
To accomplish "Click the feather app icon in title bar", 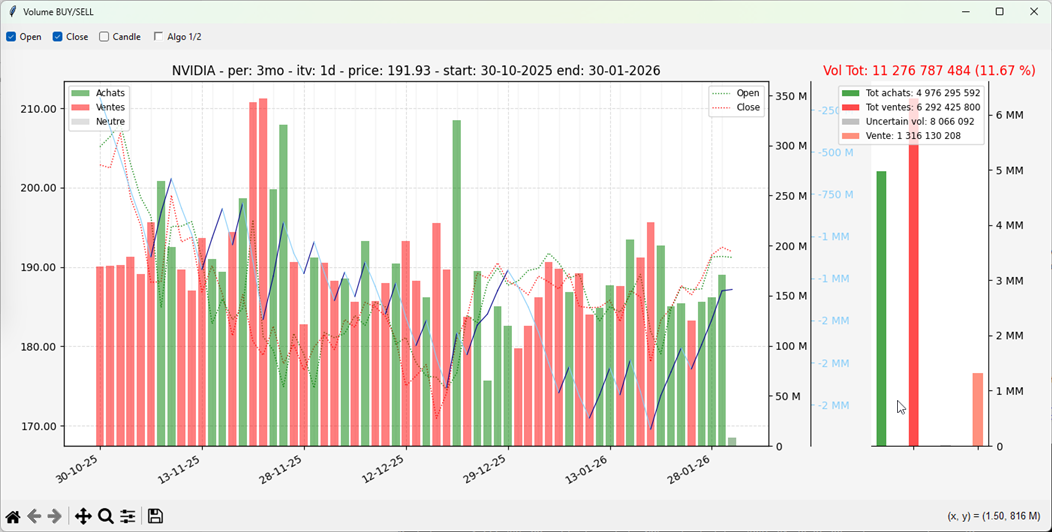I will pyautogui.click(x=11, y=12).
